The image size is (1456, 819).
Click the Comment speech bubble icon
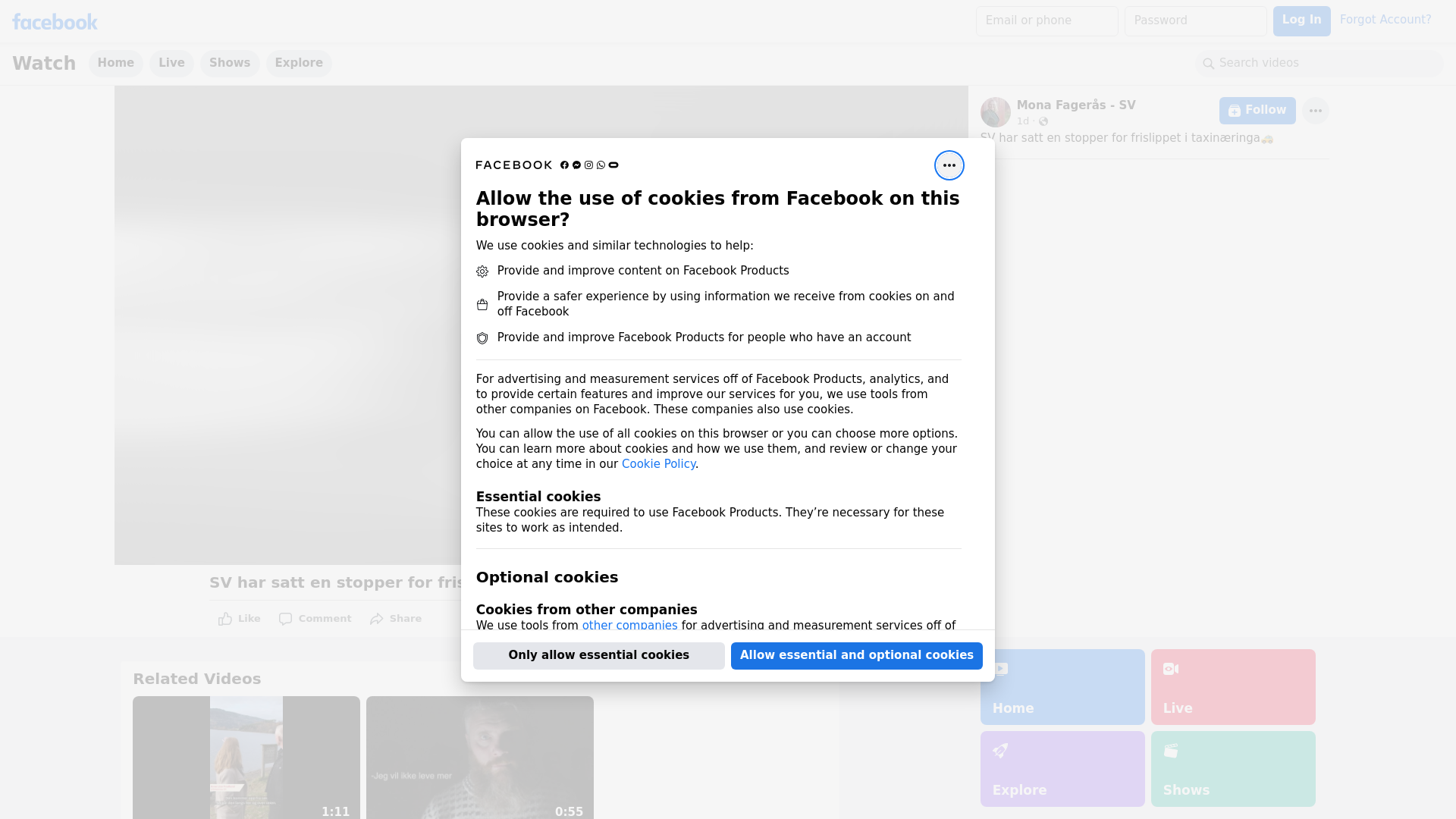(x=285, y=619)
